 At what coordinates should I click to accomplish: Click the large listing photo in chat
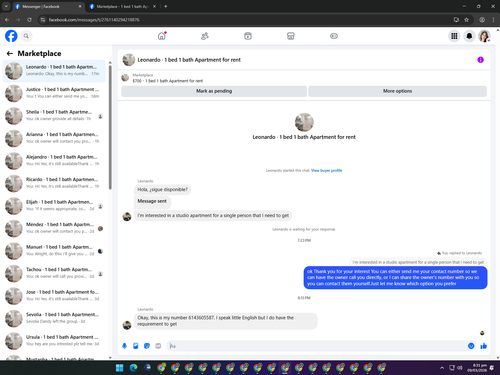(x=304, y=122)
